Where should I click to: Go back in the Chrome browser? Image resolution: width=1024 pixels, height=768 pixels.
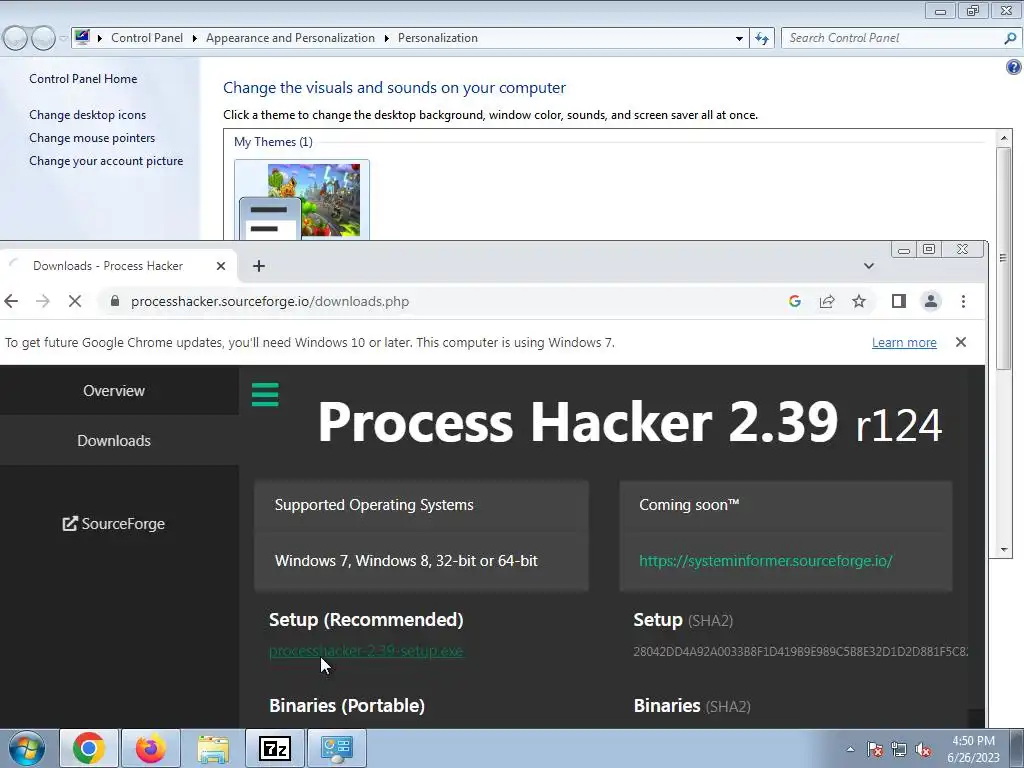tap(11, 301)
